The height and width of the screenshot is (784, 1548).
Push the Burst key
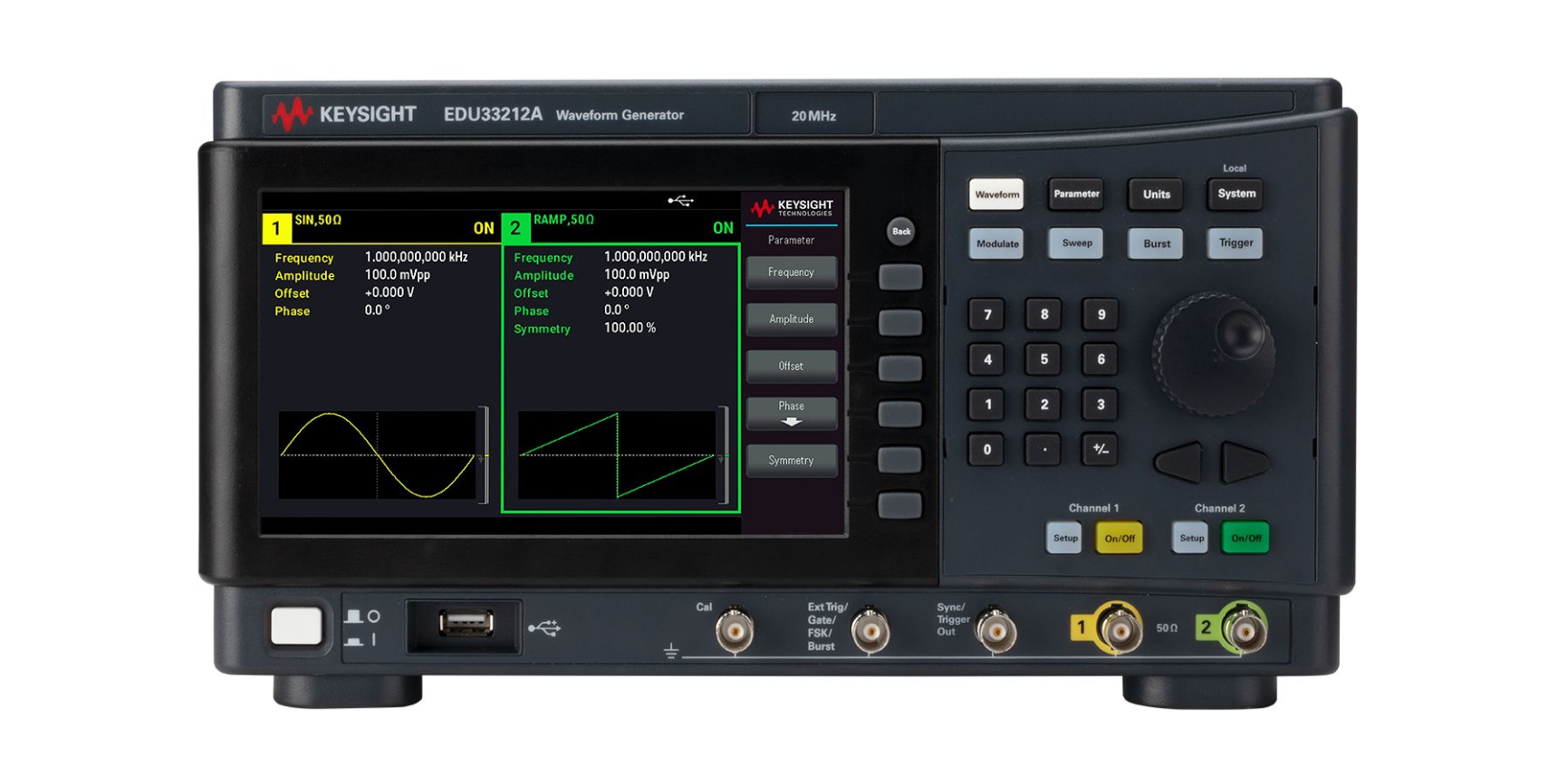point(1156,244)
